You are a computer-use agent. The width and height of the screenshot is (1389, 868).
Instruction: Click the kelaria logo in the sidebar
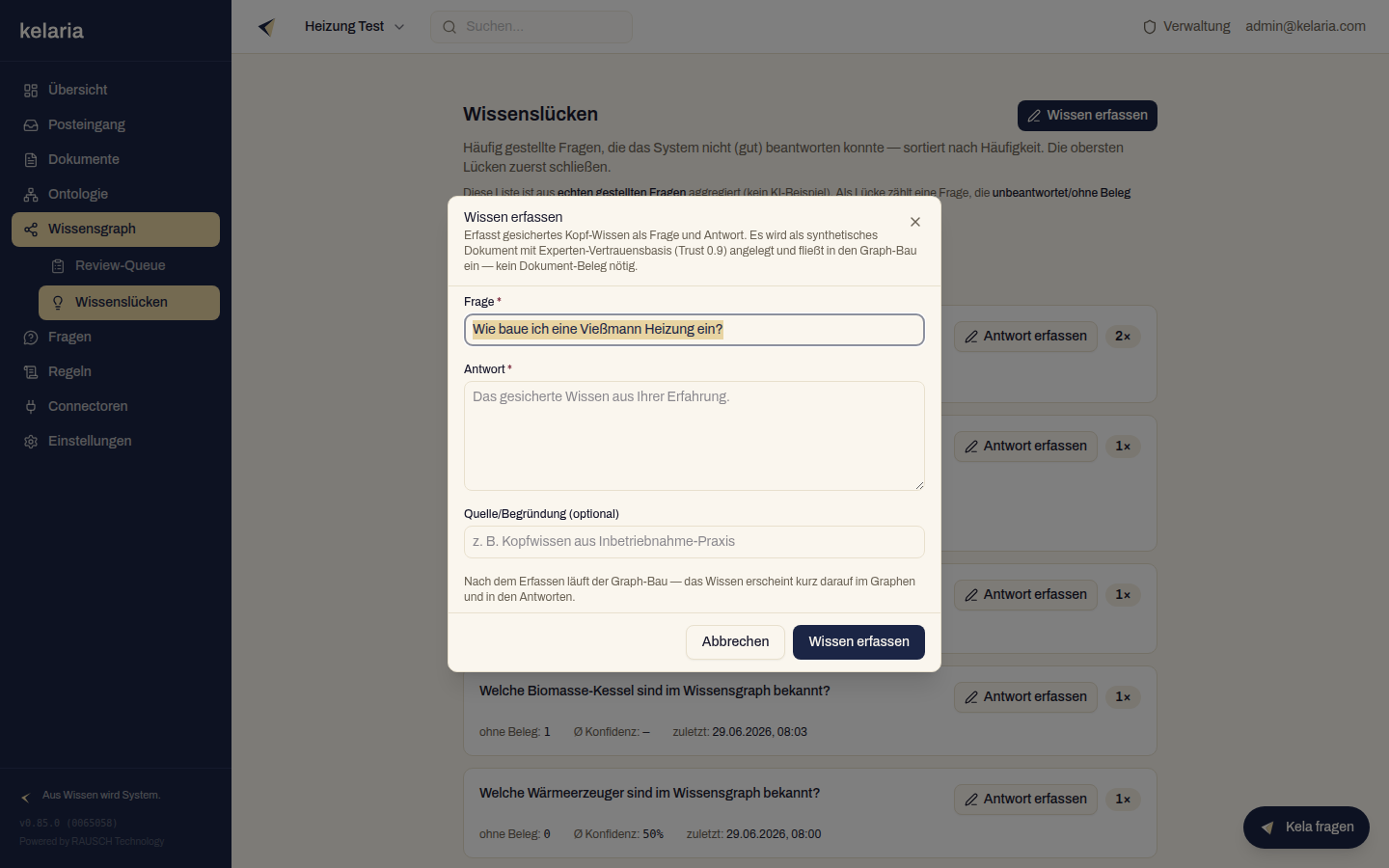click(x=51, y=31)
